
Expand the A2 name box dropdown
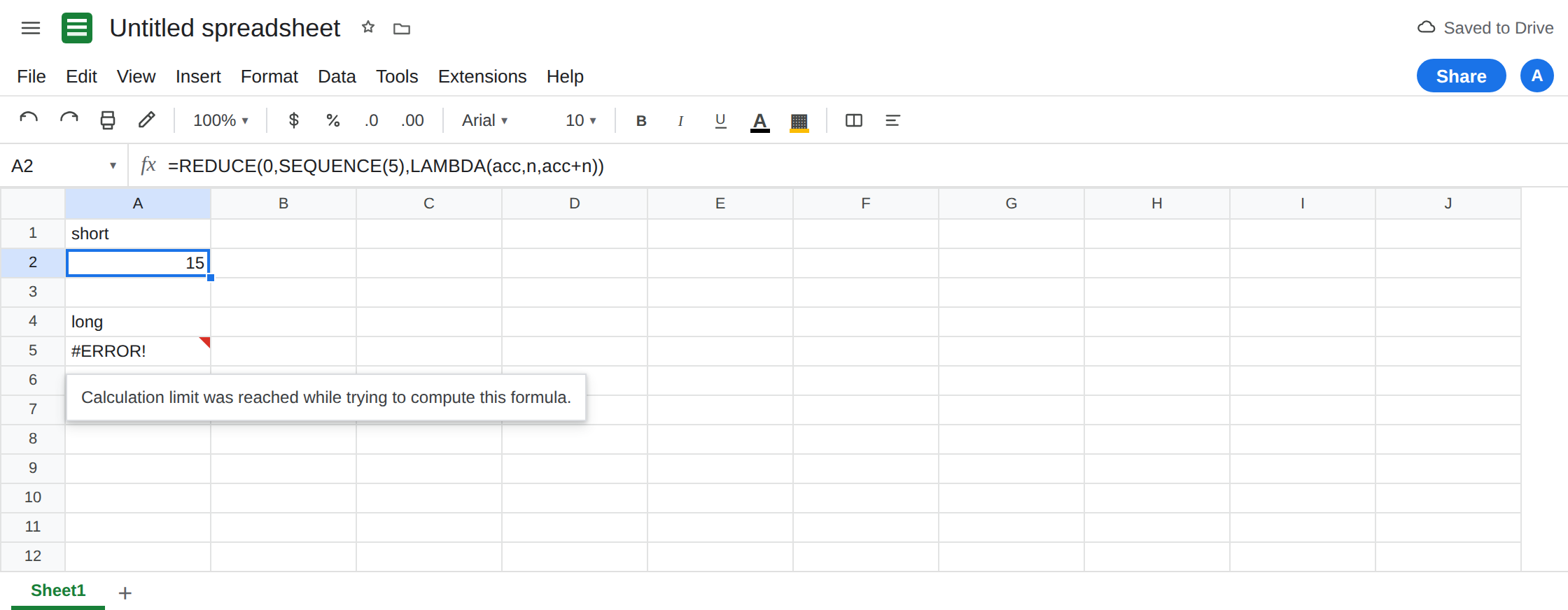[113, 166]
